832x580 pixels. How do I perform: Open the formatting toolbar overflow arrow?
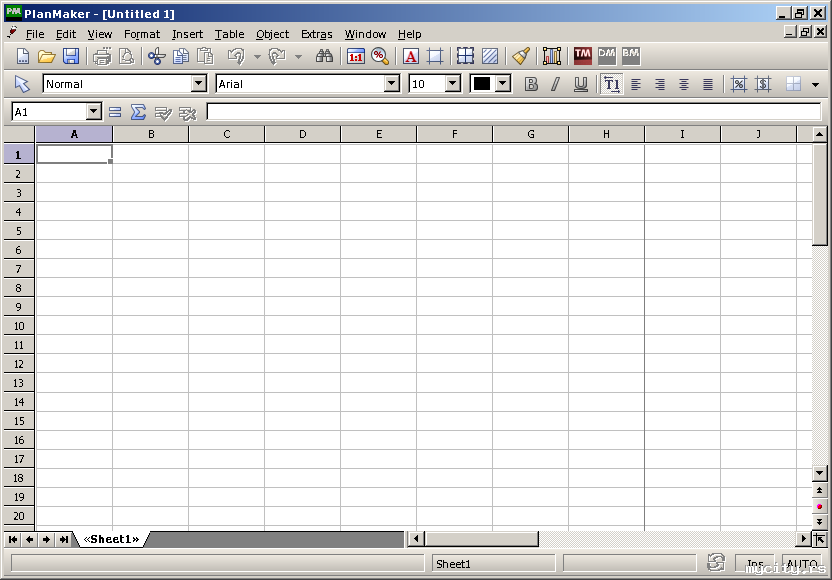(816, 84)
